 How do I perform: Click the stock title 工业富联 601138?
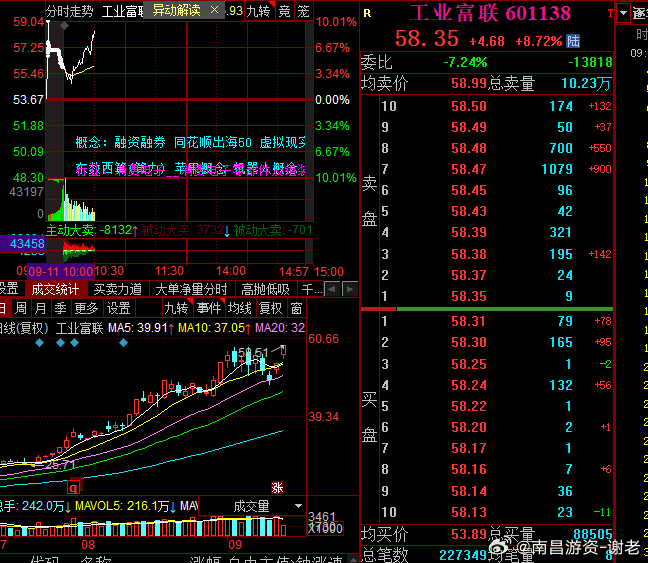[x=491, y=13]
